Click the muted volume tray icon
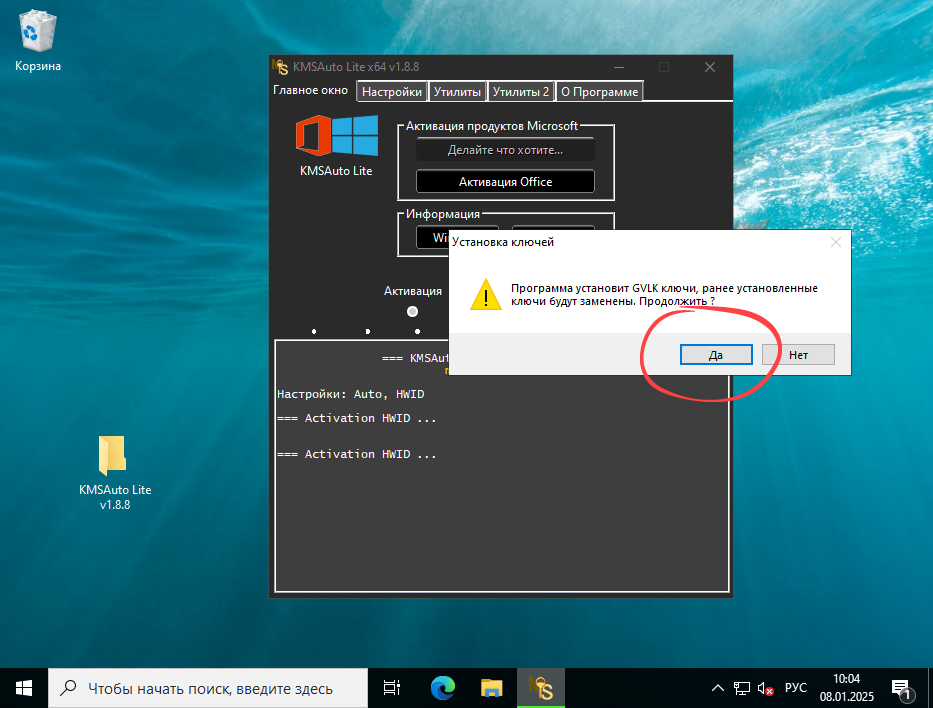This screenshot has width=933, height=708. point(766,688)
